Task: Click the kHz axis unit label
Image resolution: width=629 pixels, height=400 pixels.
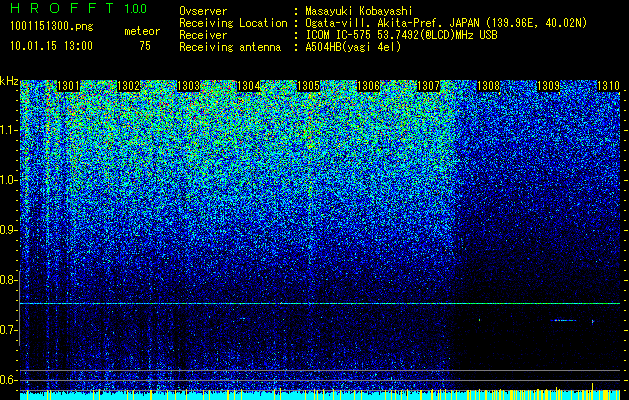Action: tap(9, 81)
